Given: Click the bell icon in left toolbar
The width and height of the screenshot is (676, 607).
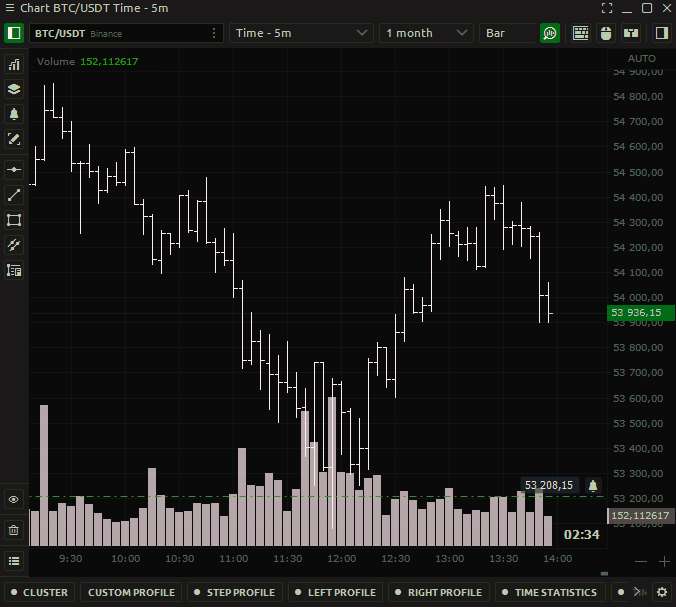Looking at the screenshot, I should pos(14,114).
